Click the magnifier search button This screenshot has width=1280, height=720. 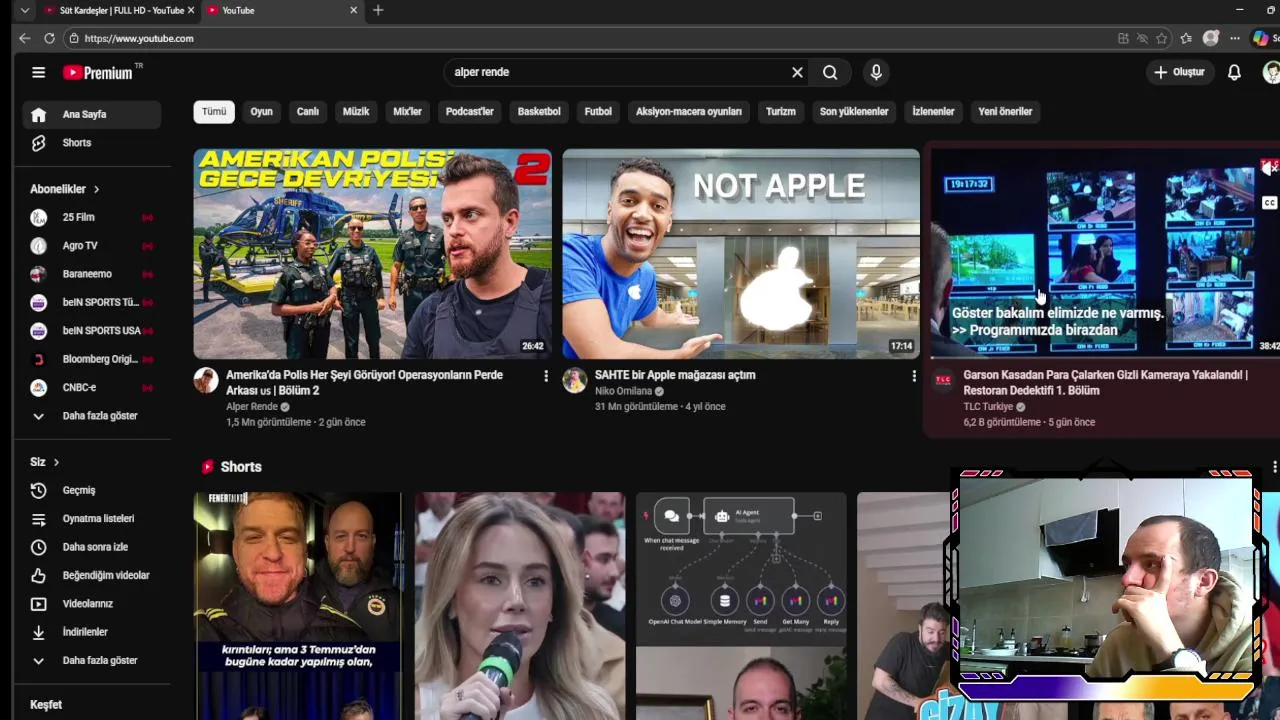pyautogui.click(x=830, y=72)
